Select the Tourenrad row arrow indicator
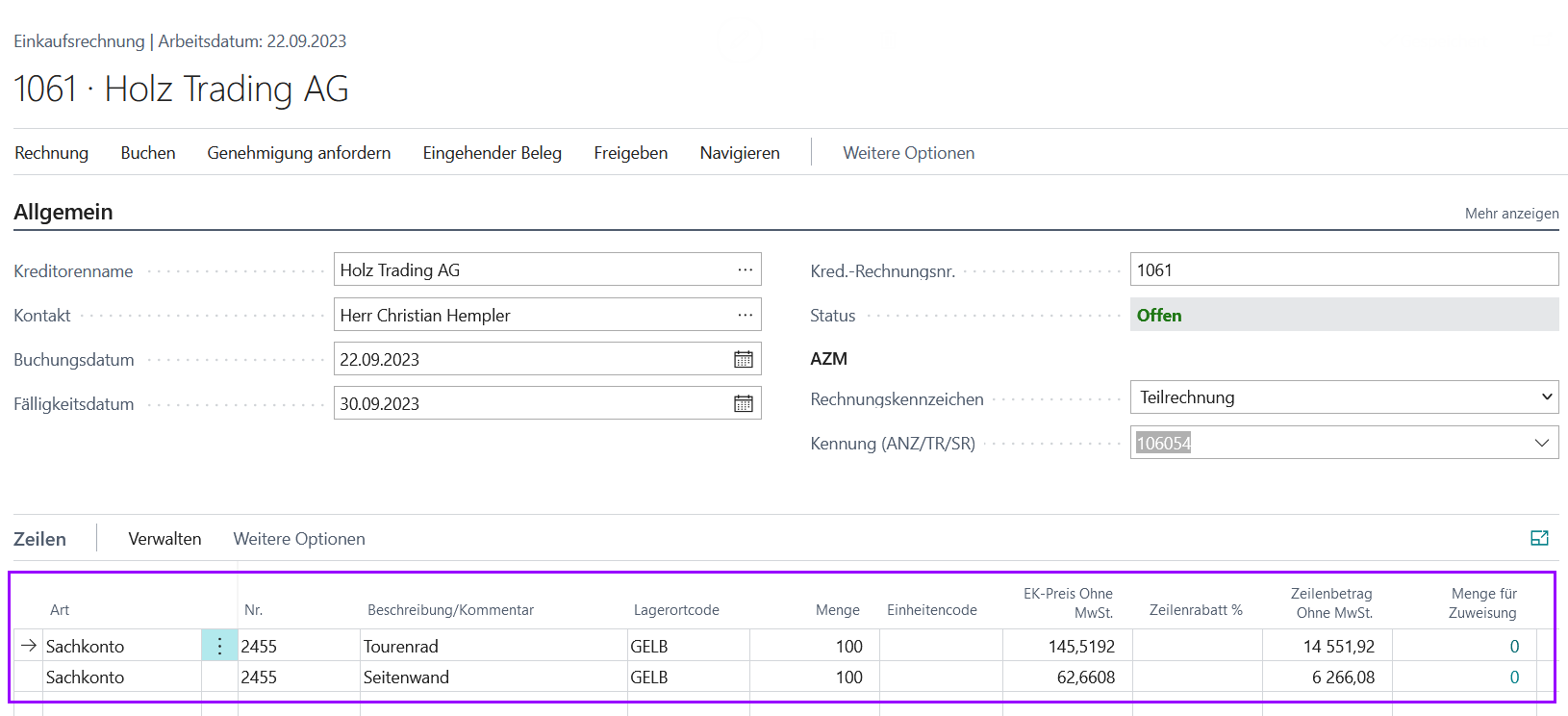The image size is (1568, 716). (29, 646)
